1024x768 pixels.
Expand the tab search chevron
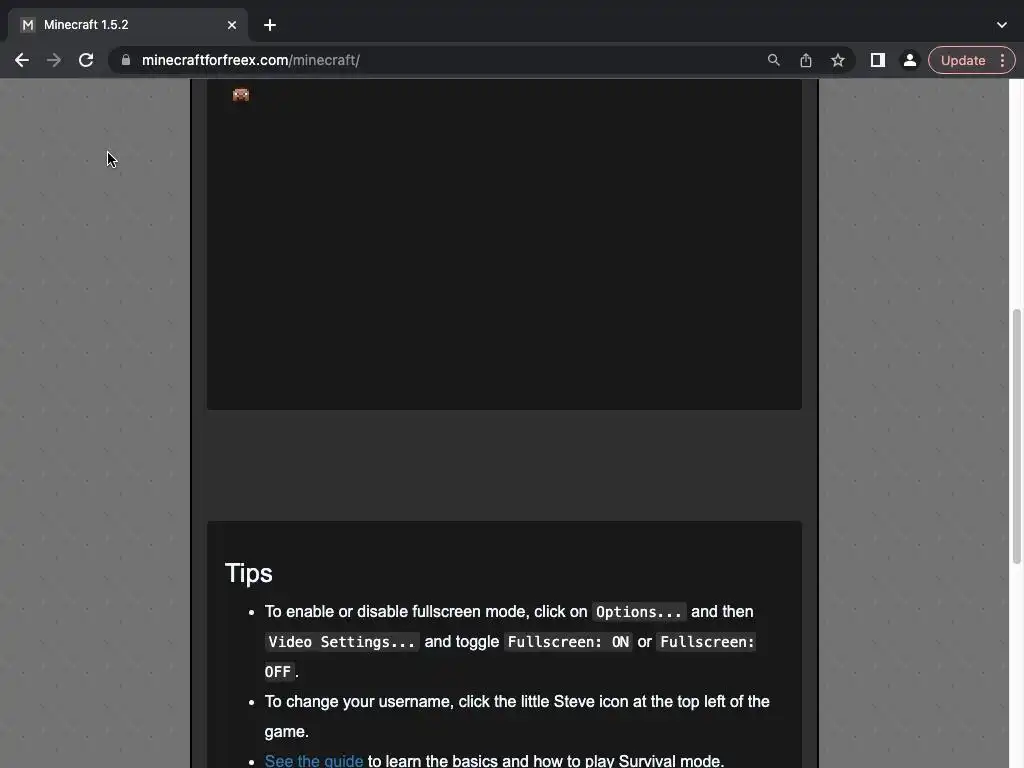1002,25
